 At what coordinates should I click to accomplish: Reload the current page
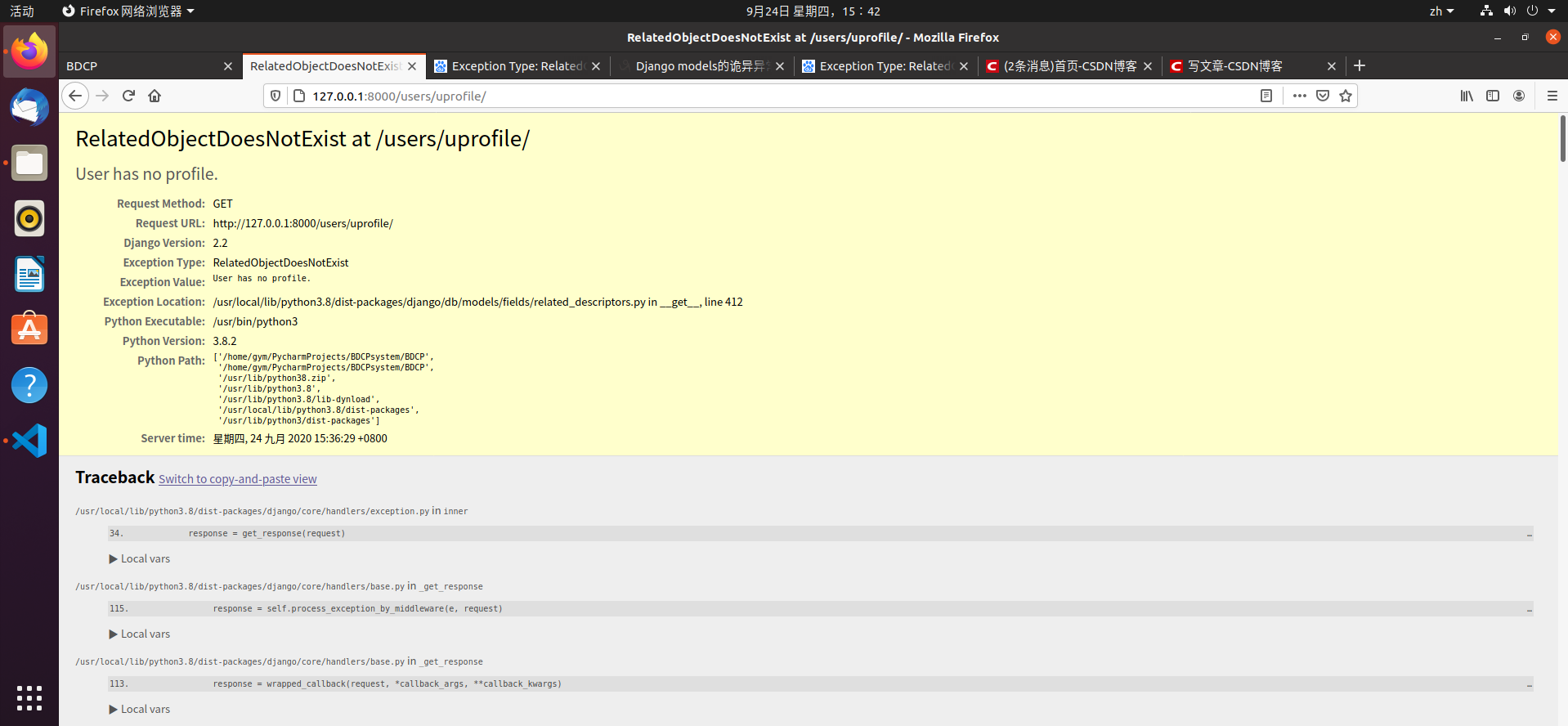tap(128, 96)
